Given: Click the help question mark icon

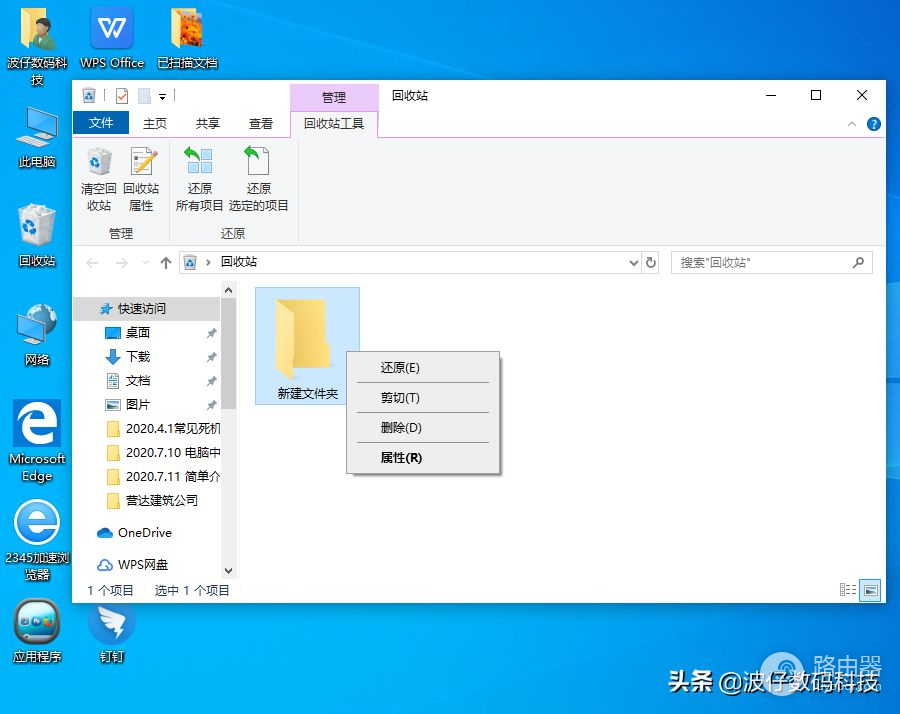Looking at the screenshot, I should click(x=873, y=124).
